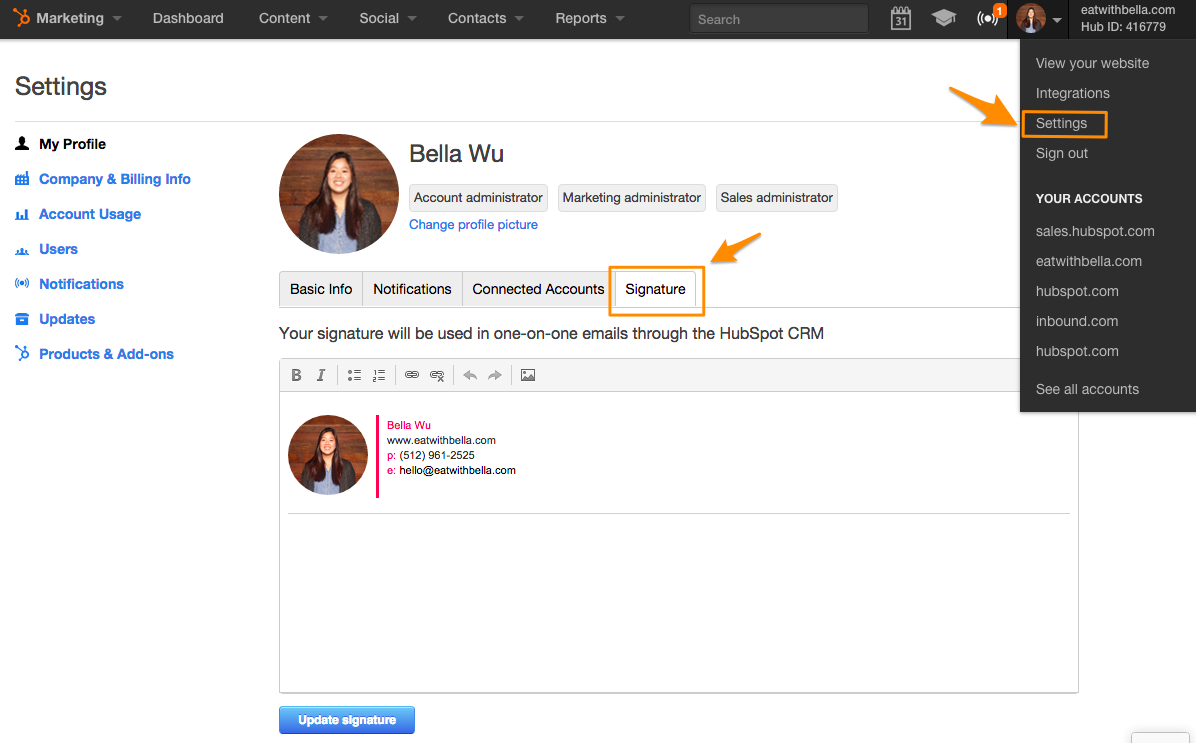The height and width of the screenshot is (743, 1196).
Task: Open Notifications settings in sidebar
Action: 81,284
